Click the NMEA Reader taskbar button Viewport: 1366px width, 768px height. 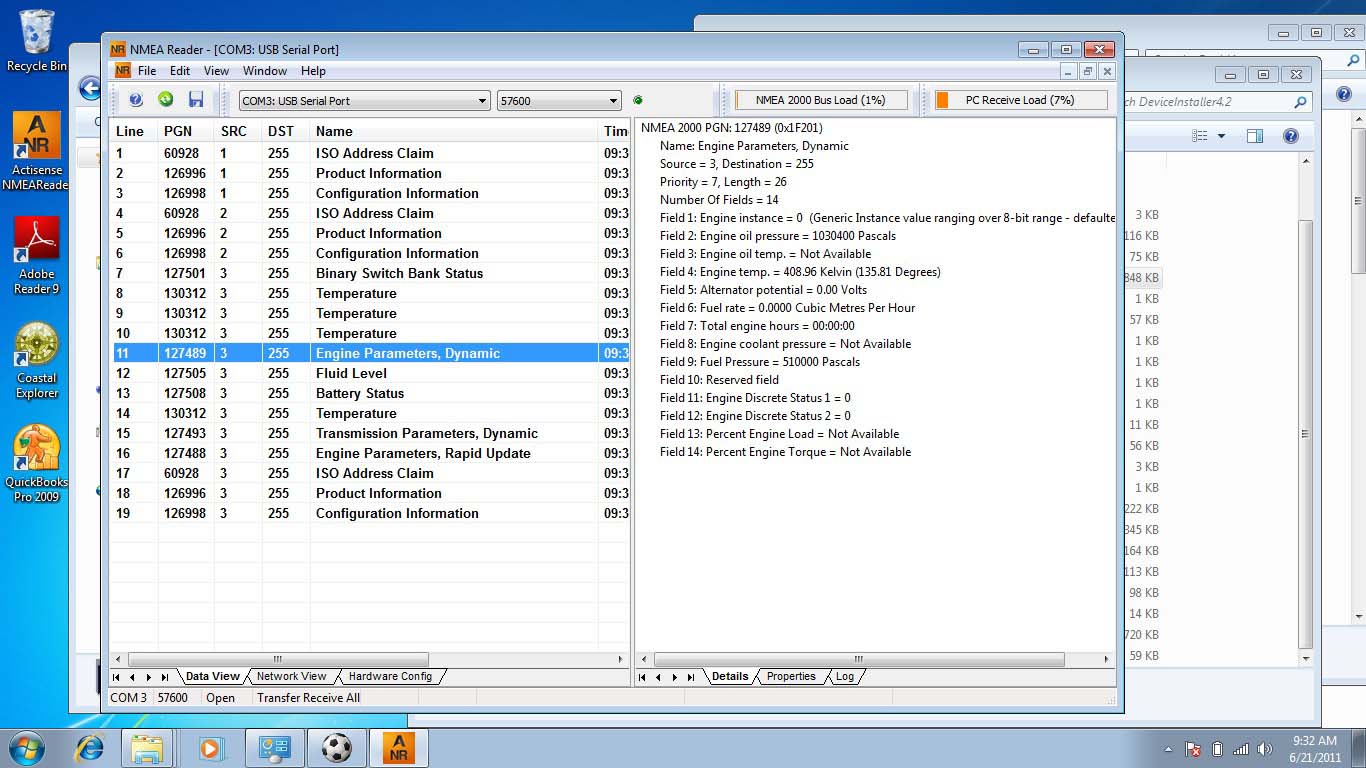pyautogui.click(x=398, y=748)
